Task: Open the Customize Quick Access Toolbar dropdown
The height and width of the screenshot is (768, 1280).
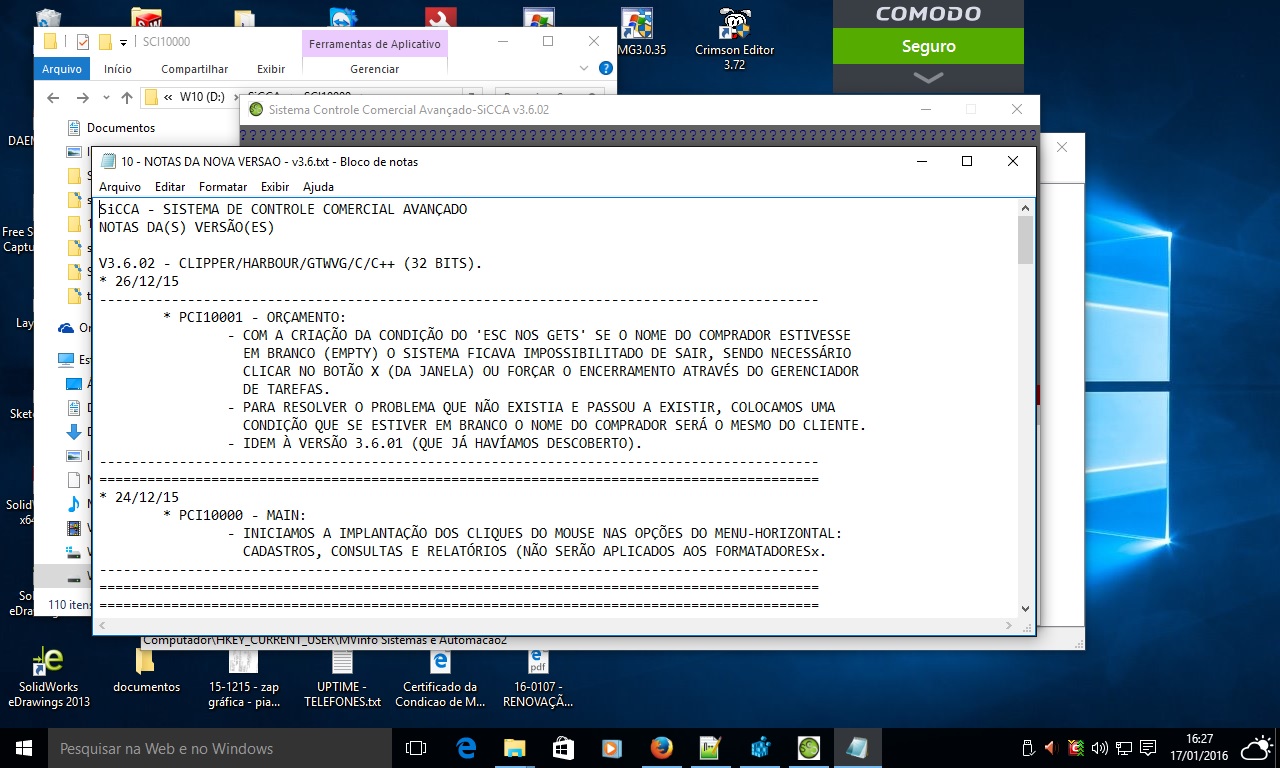Action: pyautogui.click(x=124, y=42)
